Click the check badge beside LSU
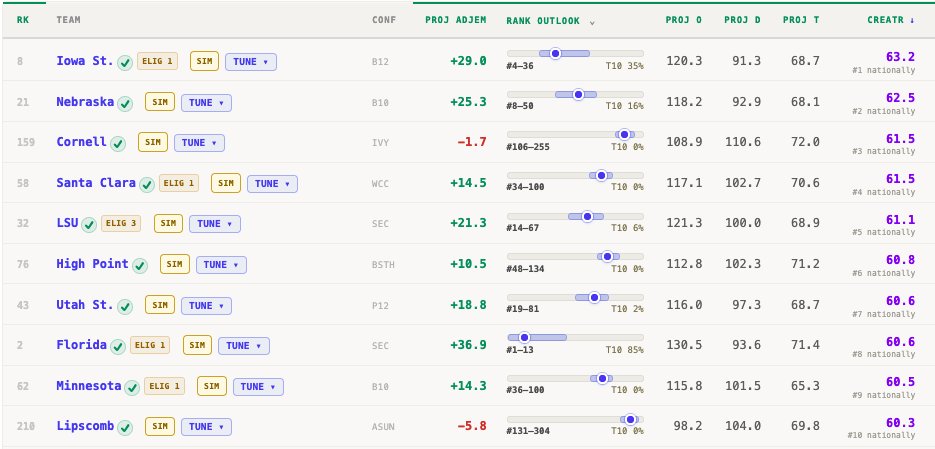This screenshot has width=935, height=449. (x=89, y=225)
